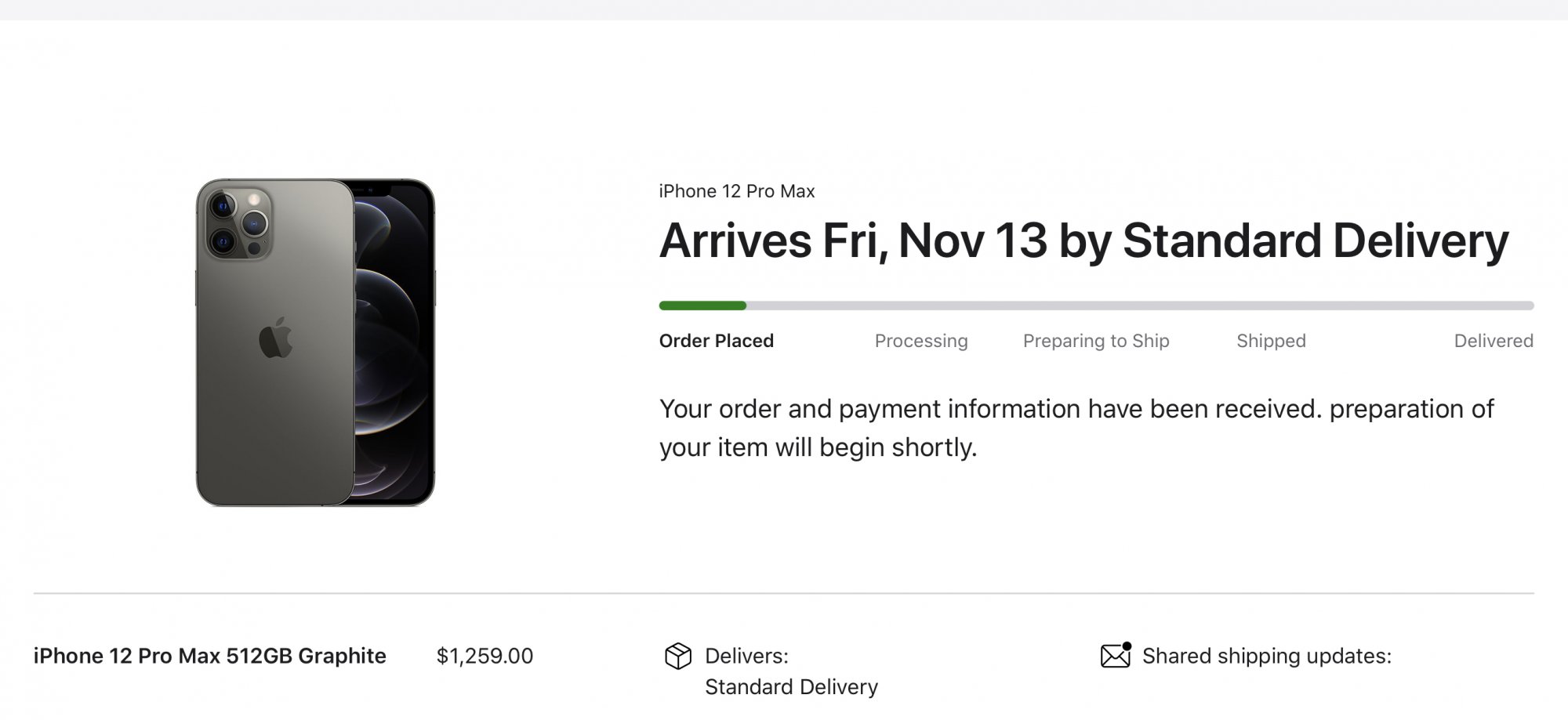Click the envelope icon for shipping updates
1568x720 pixels.
tap(1115, 655)
